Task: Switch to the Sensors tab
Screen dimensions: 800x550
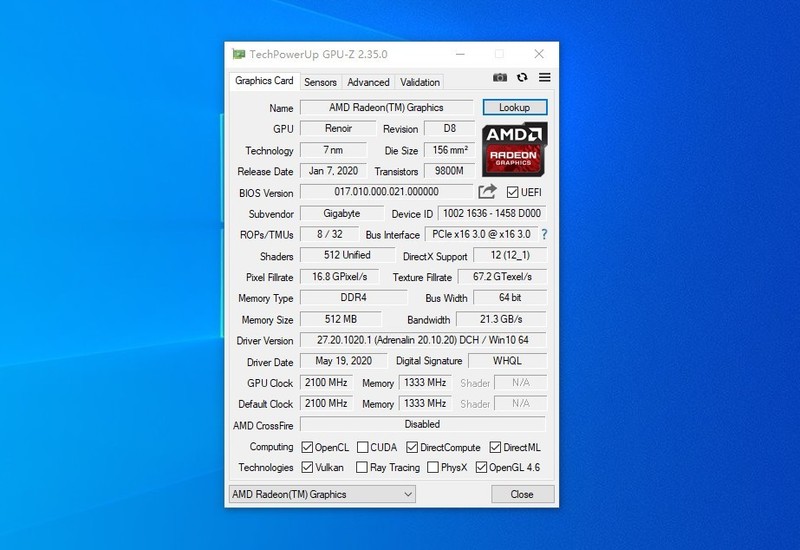Action: [x=320, y=82]
